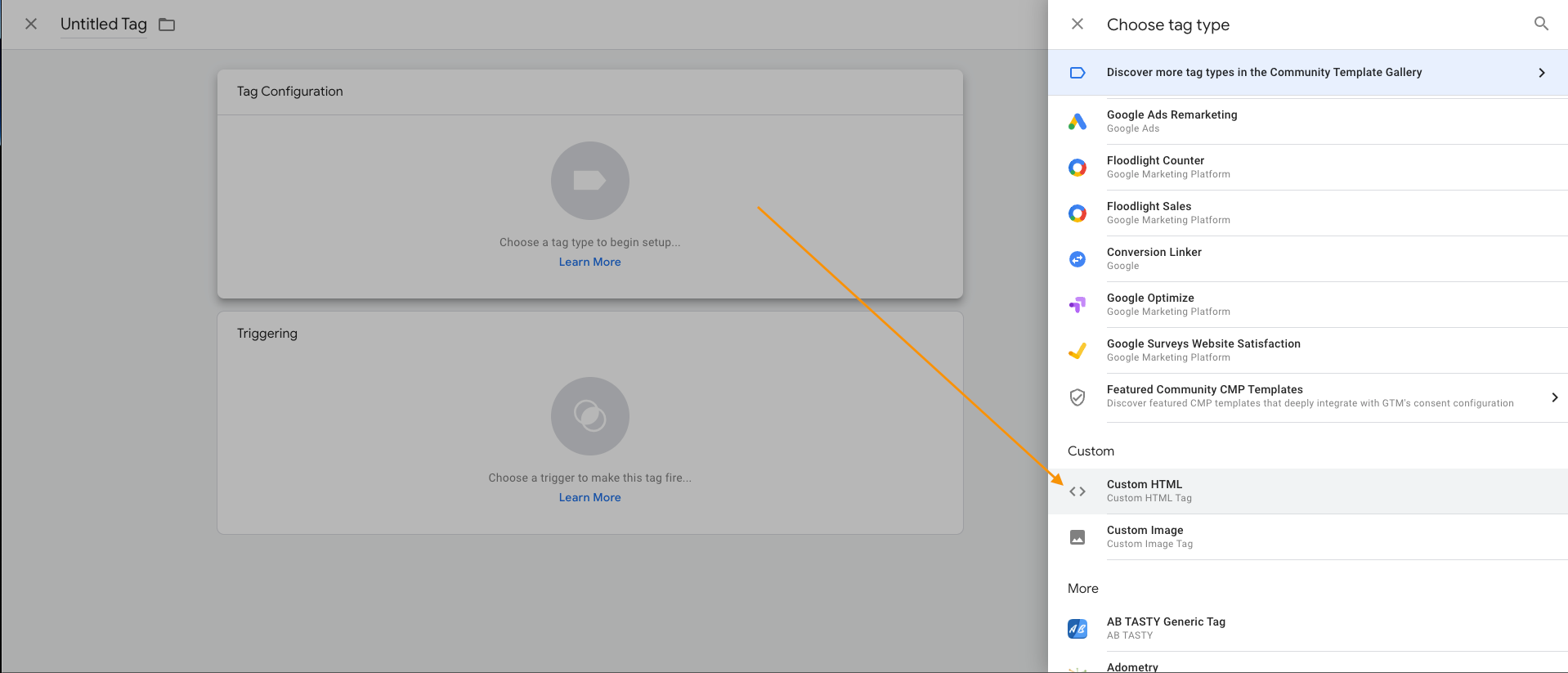
Task: Click the Custom HTML code brackets icon
Action: [1077, 491]
